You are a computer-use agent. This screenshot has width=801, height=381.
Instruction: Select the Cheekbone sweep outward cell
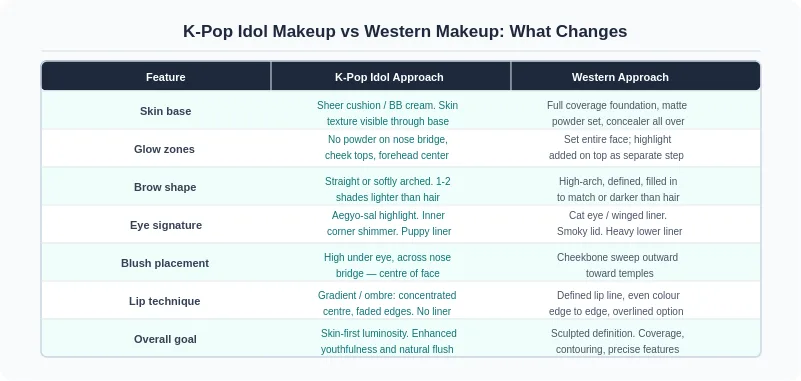tap(618, 265)
